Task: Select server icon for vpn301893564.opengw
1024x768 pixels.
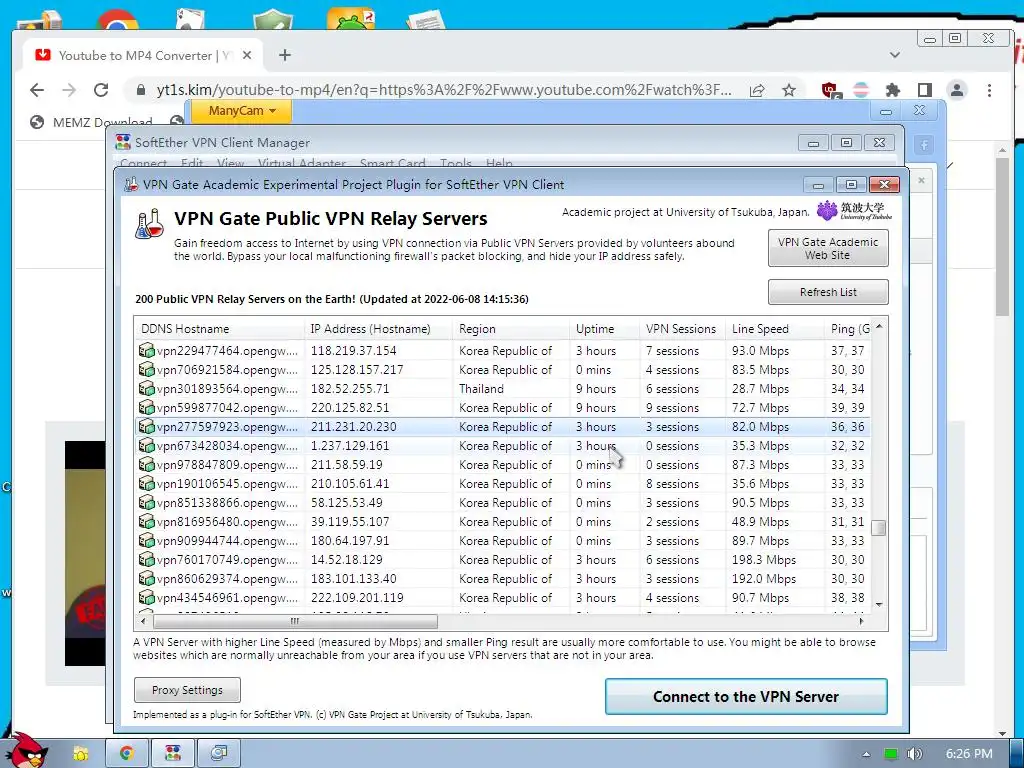Action: coord(147,389)
